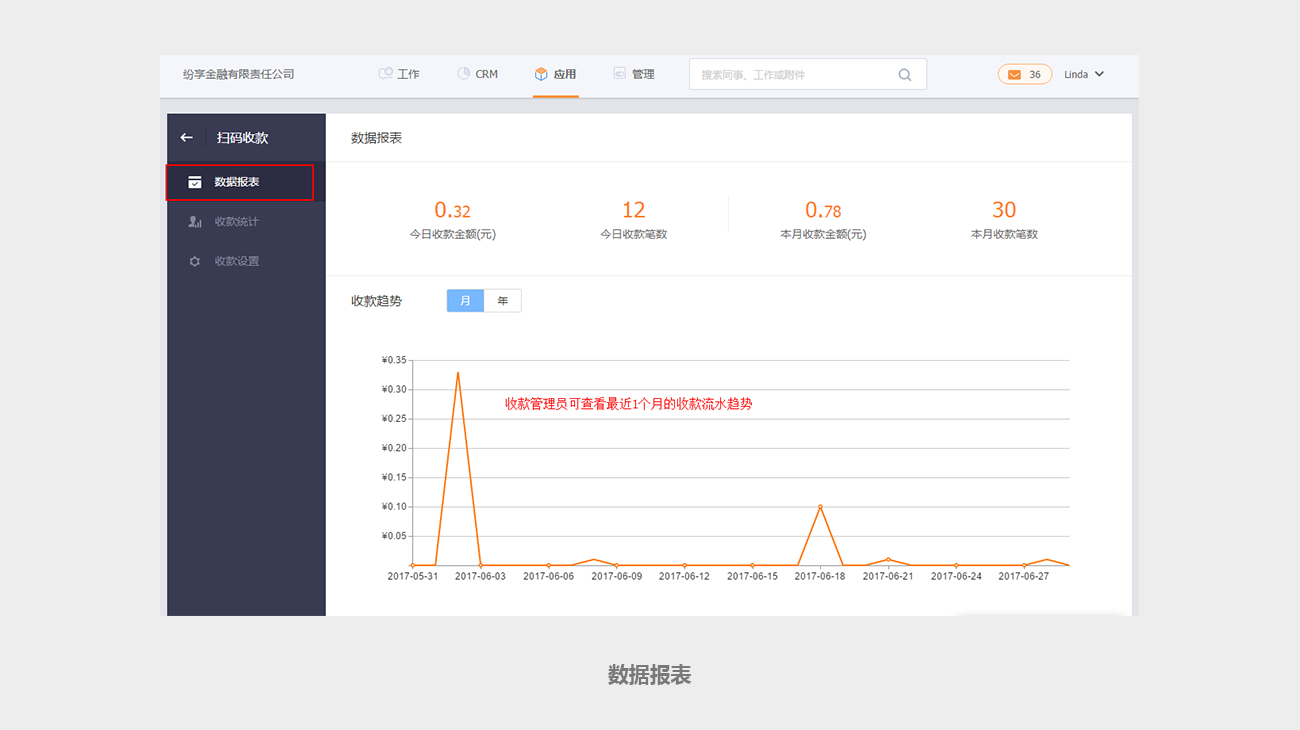Image resolution: width=1300 pixels, height=730 pixels.
Task: Click the x-axis label 2017-06-27
Action: 1024,577
